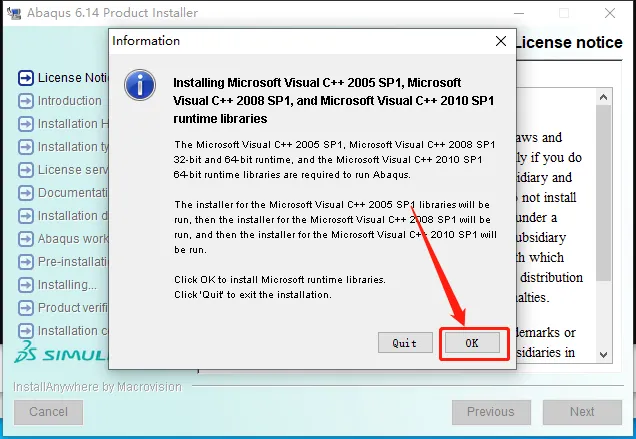Click the Installing... step arrow icon
This screenshot has width=636, height=439.
tap(26, 285)
